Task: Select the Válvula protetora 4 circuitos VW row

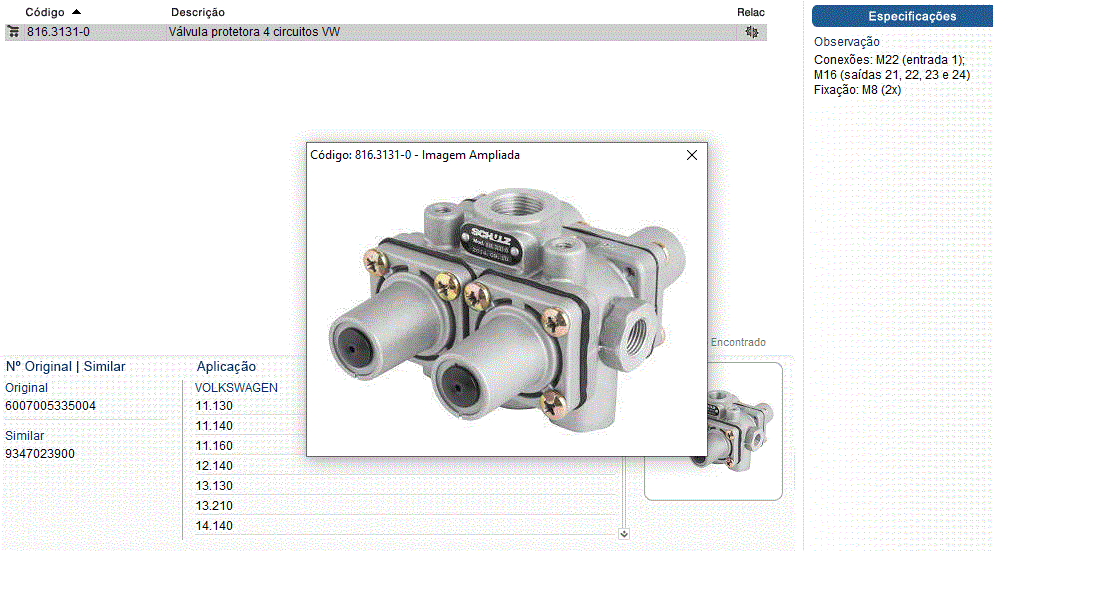Action: point(254,32)
